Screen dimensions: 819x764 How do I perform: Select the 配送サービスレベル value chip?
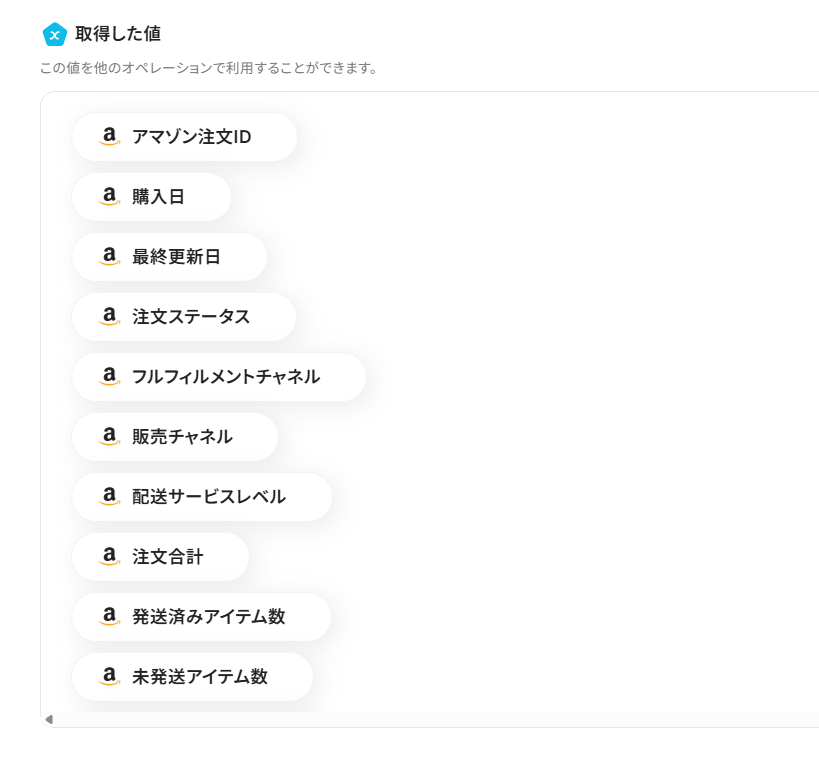click(209, 497)
